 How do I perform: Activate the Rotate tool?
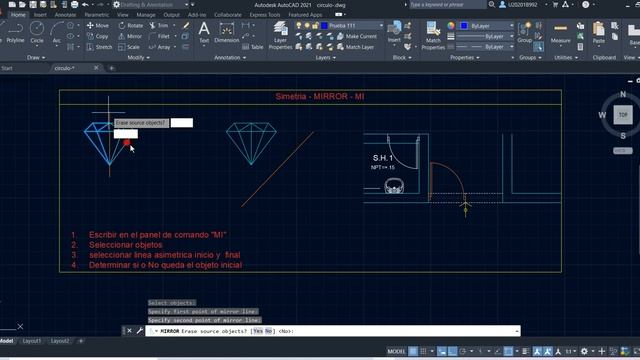(x=131, y=25)
